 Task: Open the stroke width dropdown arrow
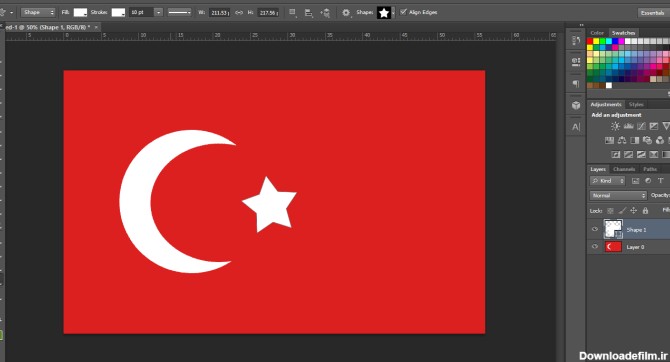pyautogui.click(x=159, y=12)
